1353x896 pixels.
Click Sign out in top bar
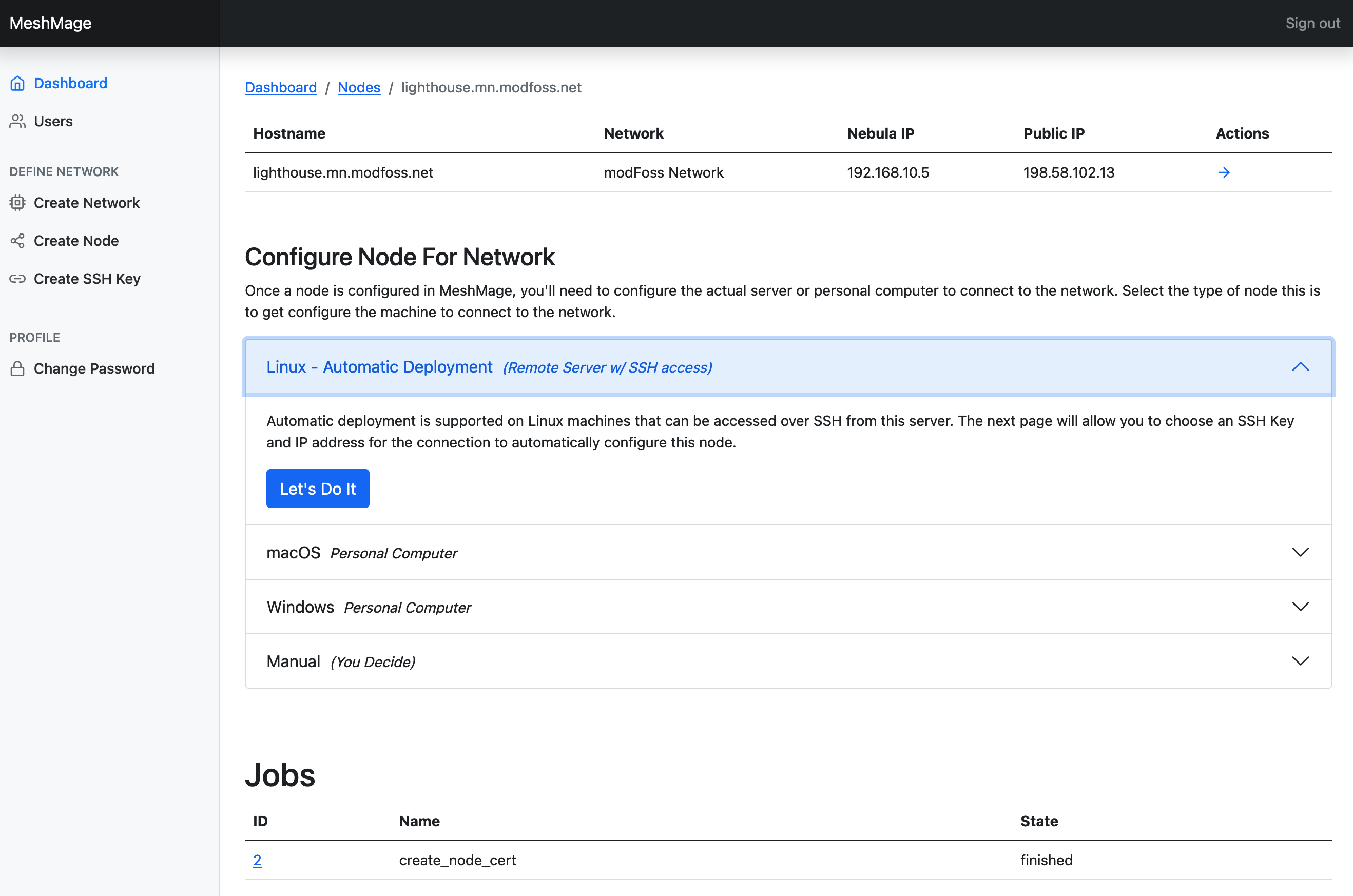1312,24
